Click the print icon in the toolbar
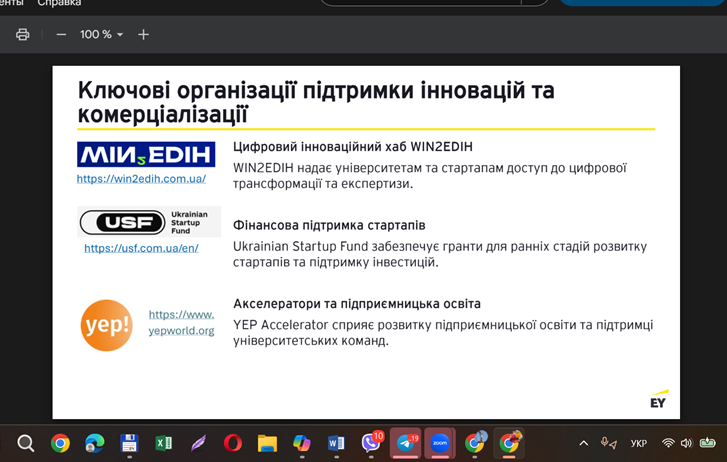 (22, 34)
